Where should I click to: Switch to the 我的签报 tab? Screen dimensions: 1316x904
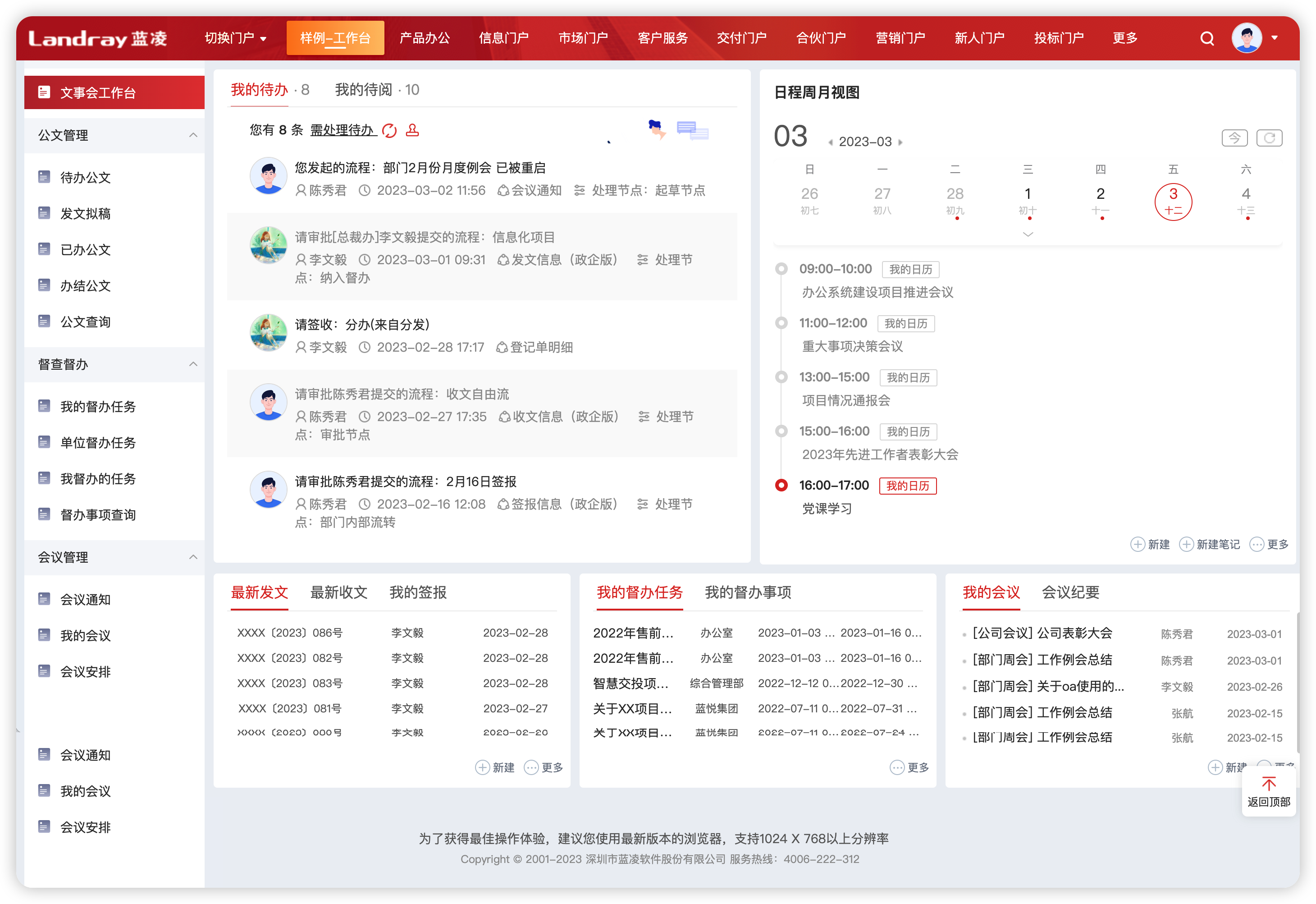[x=418, y=592]
